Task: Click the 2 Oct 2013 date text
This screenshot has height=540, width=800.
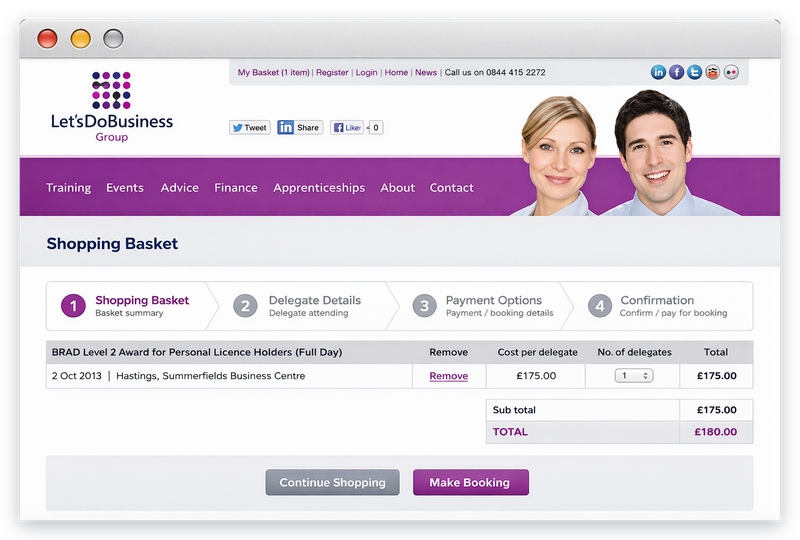Action: click(x=77, y=376)
